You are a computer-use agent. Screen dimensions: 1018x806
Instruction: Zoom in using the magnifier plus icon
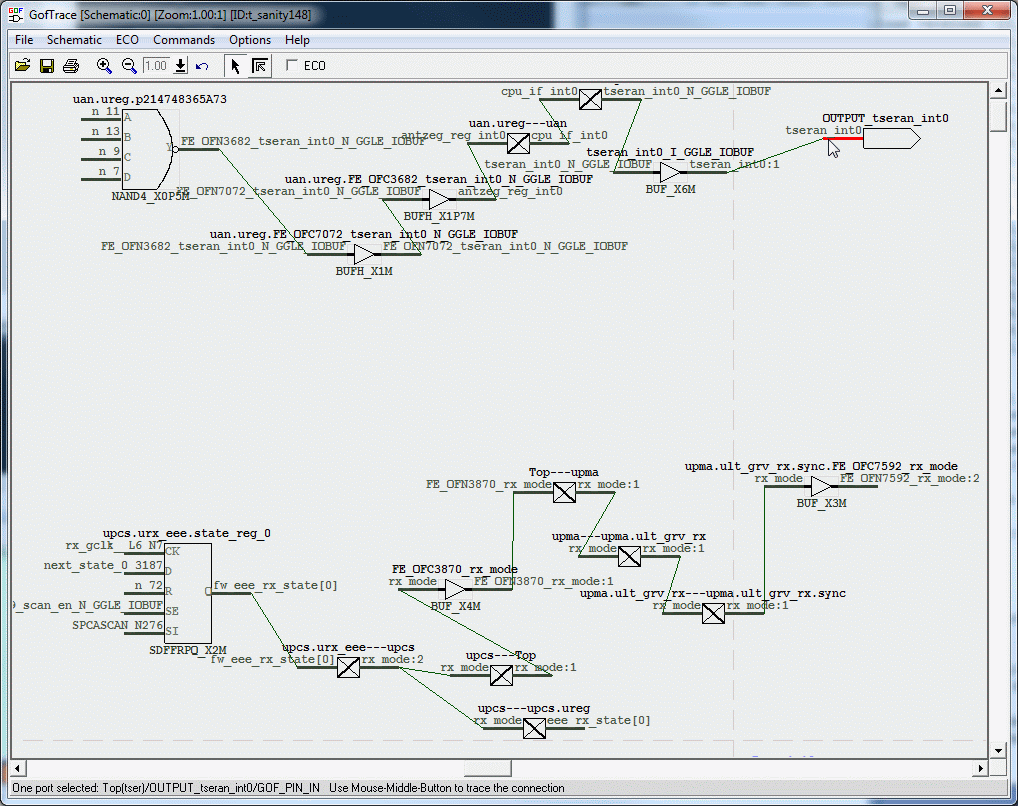coord(104,66)
